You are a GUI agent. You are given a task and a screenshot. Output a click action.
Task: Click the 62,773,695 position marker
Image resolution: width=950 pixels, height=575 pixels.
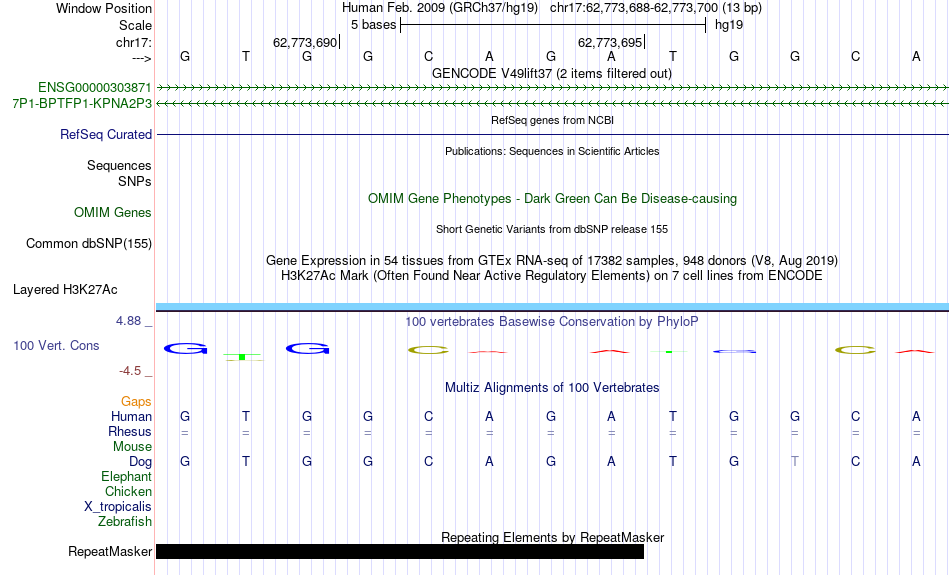[x=610, y=42]
